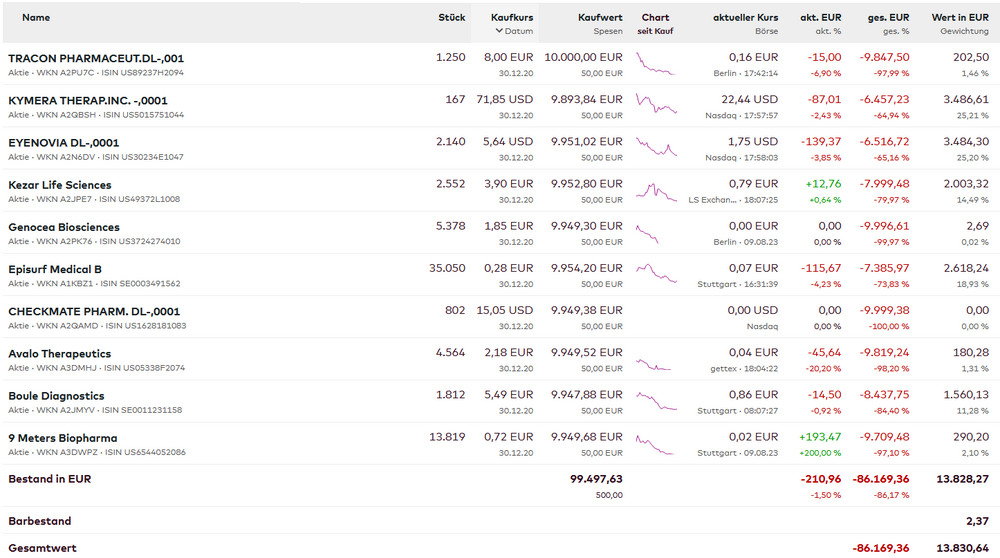
Task: View EYENOVIA chart since purchase
Action: (x=657, y=148)
